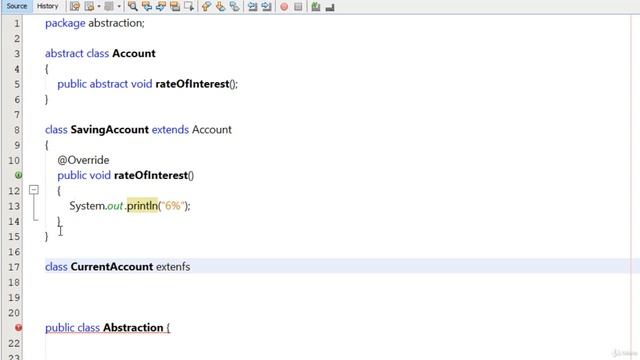The height and width of the screenshot is (360, 640).
Task: Click the greyed Forward navigation icon
Action: click(109, 7)
